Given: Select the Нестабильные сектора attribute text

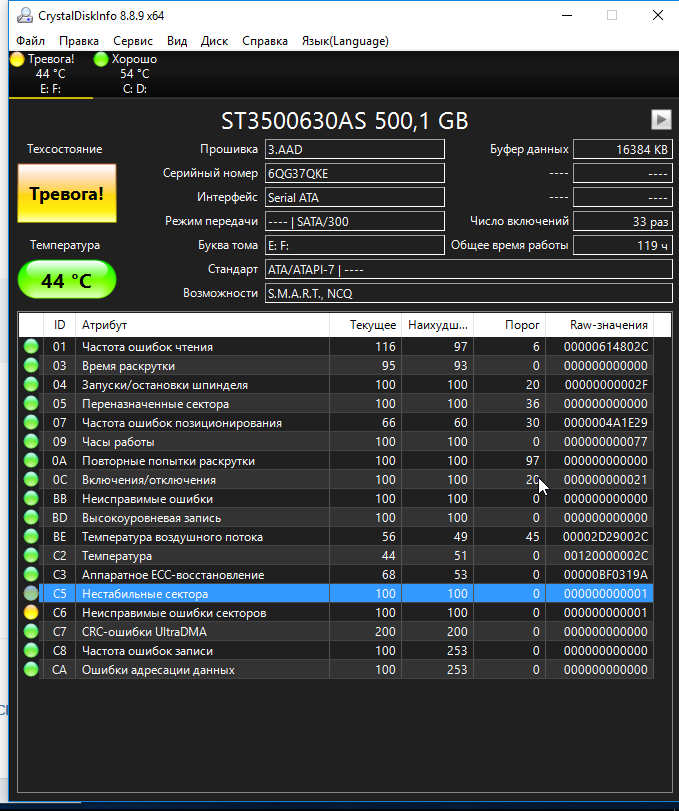Looking at the screenshot, I should pos(145,594).
